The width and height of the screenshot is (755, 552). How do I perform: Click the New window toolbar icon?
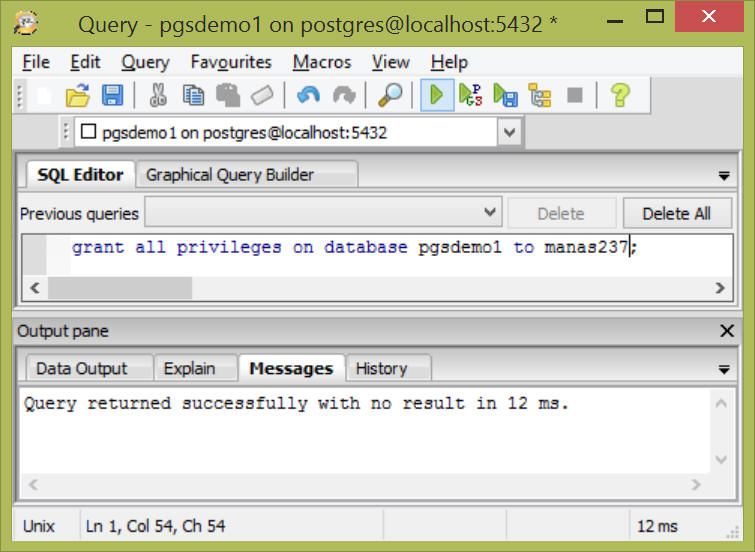44,95
